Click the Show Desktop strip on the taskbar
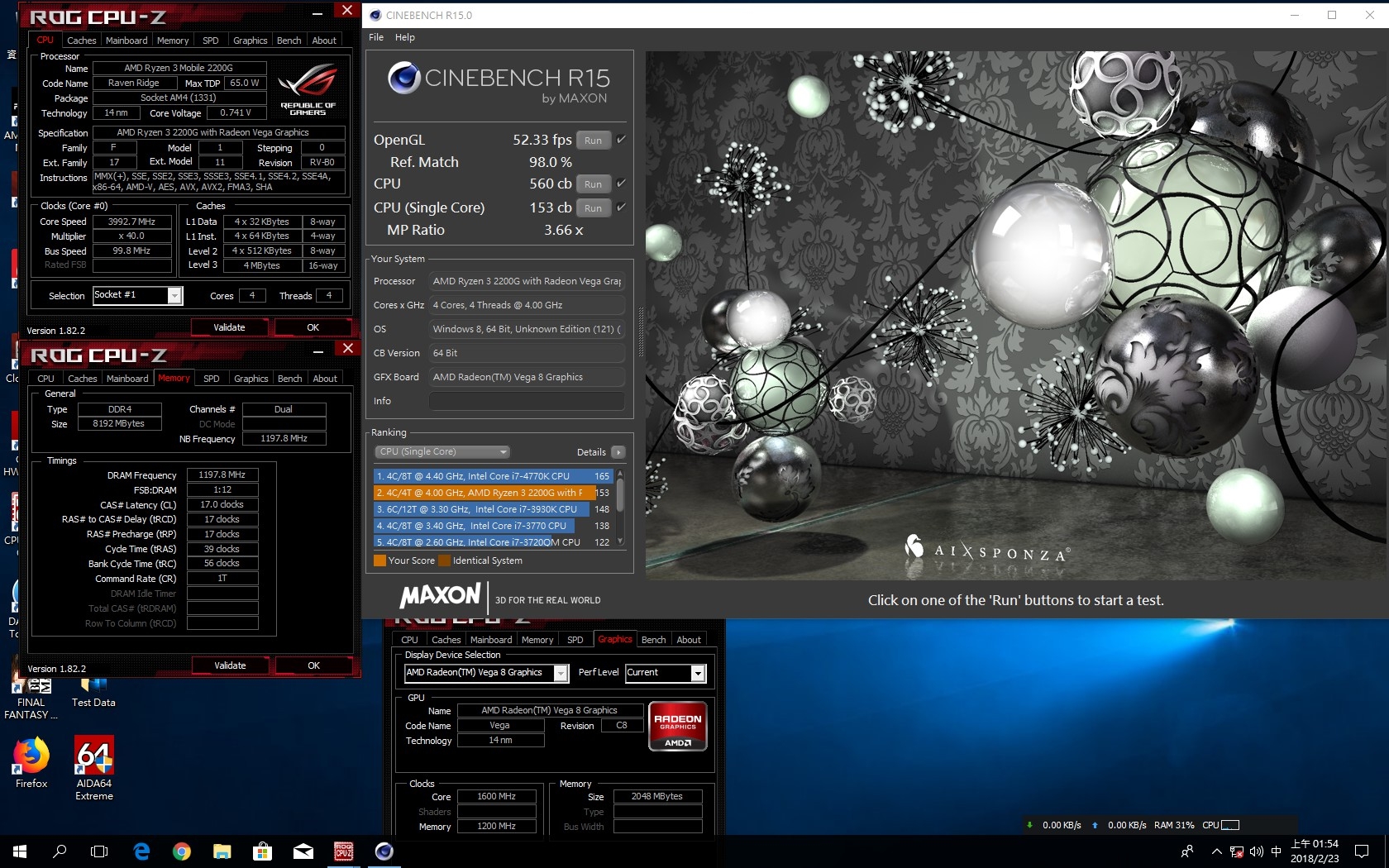The image size is (1389, 868). coord(1387,851)
